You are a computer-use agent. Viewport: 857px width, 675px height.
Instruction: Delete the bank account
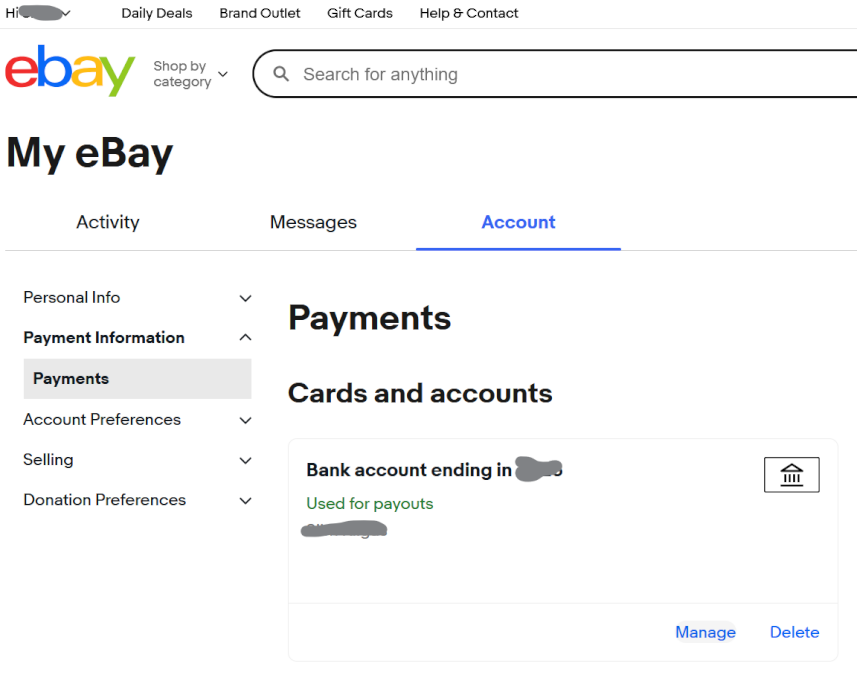[794, 632]
